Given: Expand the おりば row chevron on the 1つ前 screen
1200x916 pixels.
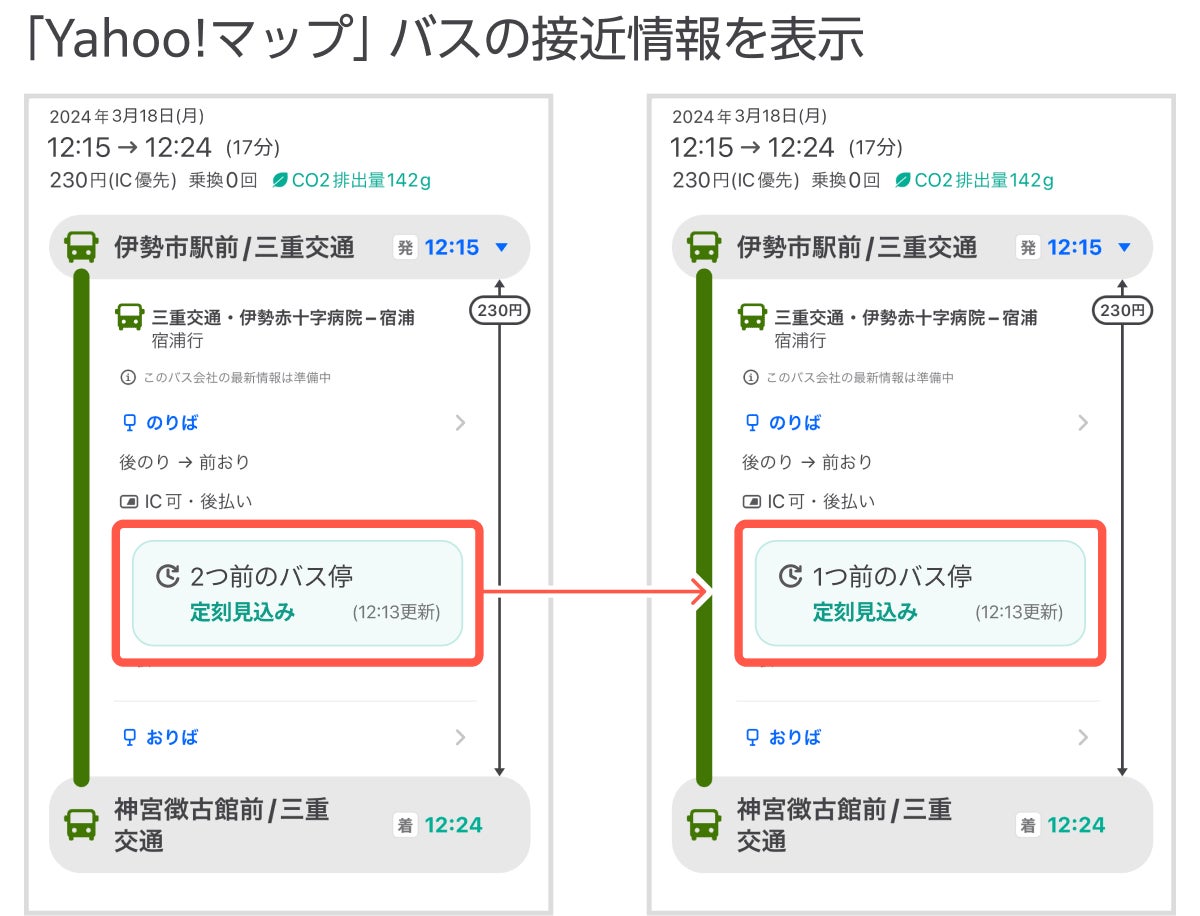Looking at the screenshot, I should point(1083,737).
